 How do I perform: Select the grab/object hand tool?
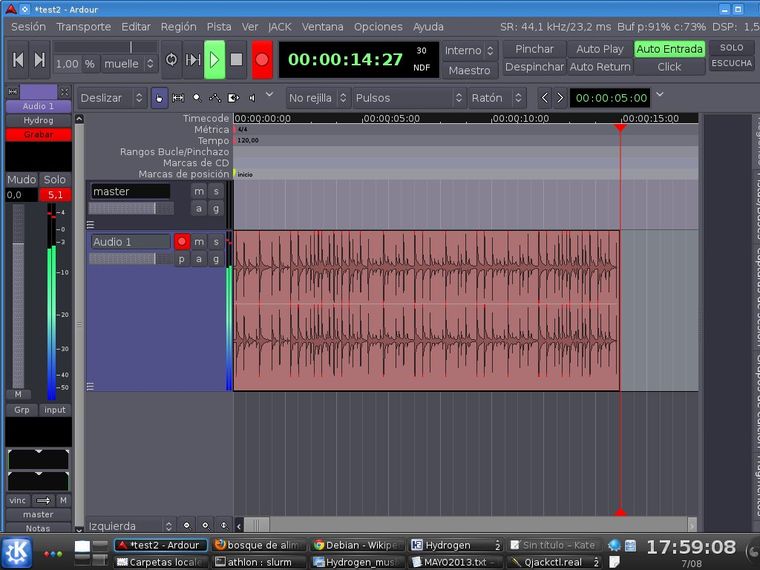(159, 98)
